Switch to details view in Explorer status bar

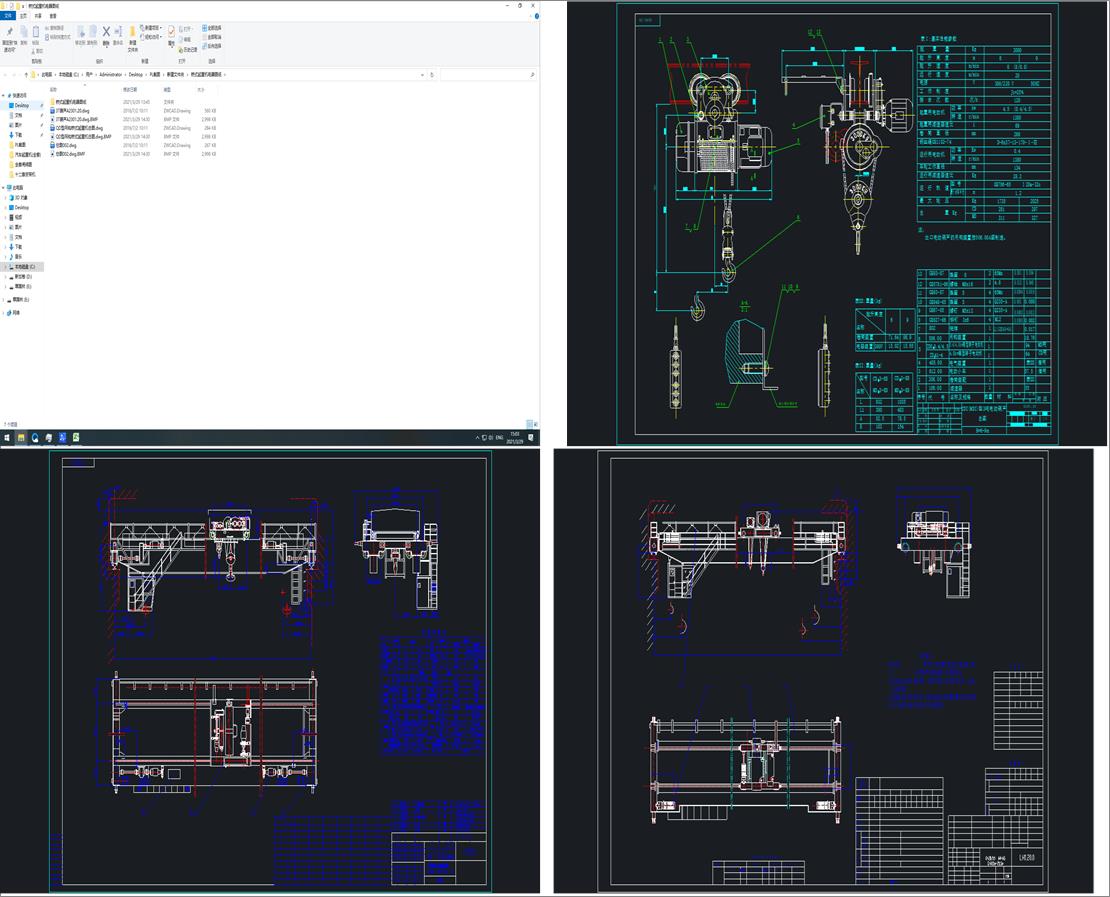click(x=530, y=424)
